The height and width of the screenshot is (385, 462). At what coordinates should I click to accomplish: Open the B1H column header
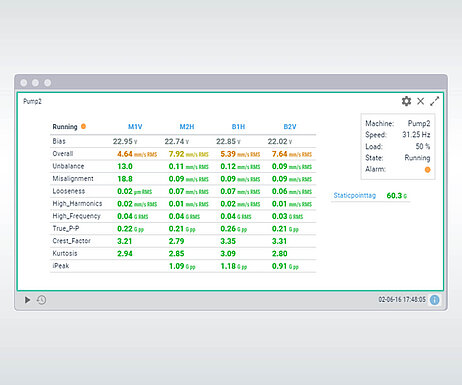(238, 127)
